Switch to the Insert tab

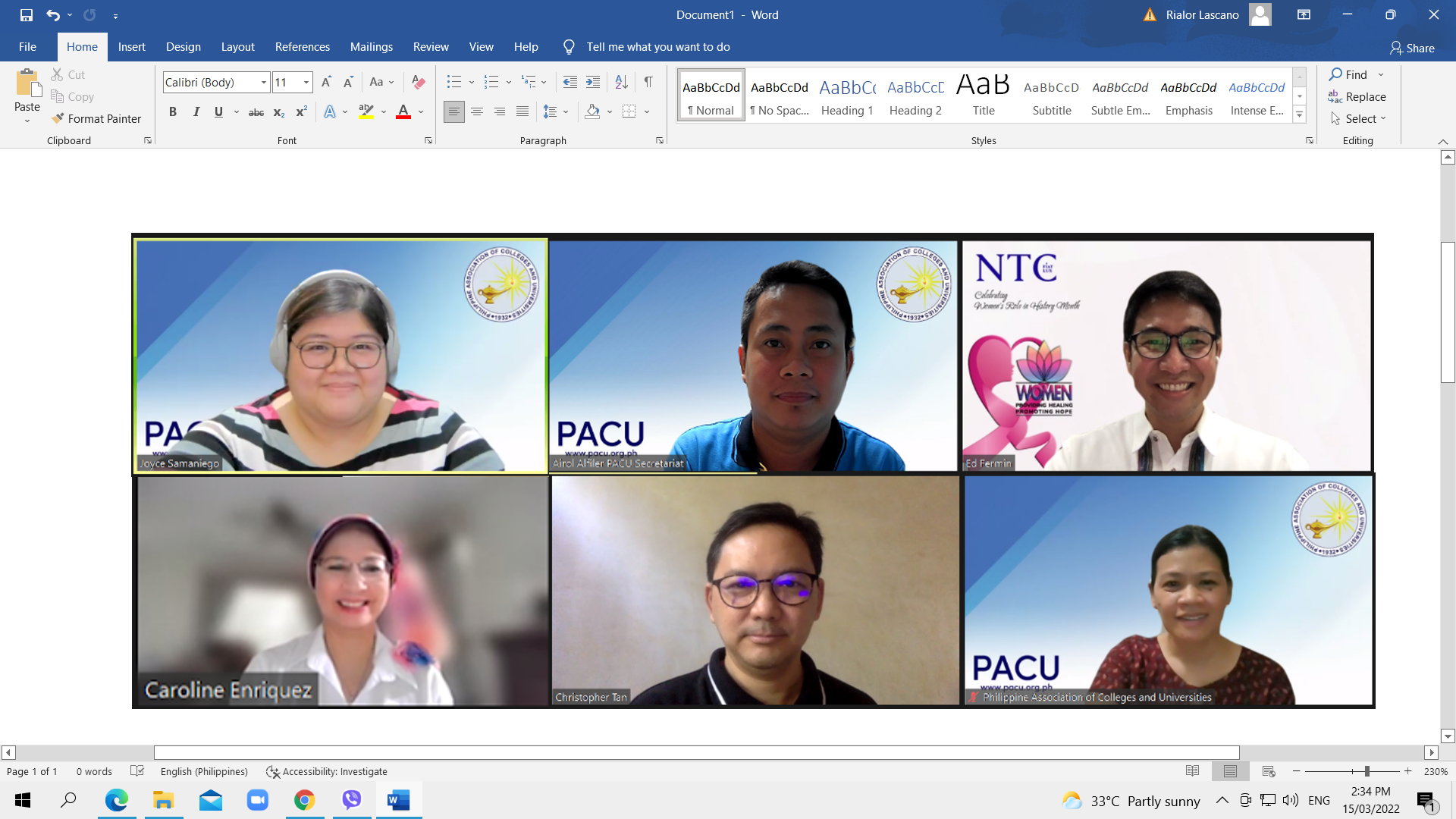[x=131, y=47]
